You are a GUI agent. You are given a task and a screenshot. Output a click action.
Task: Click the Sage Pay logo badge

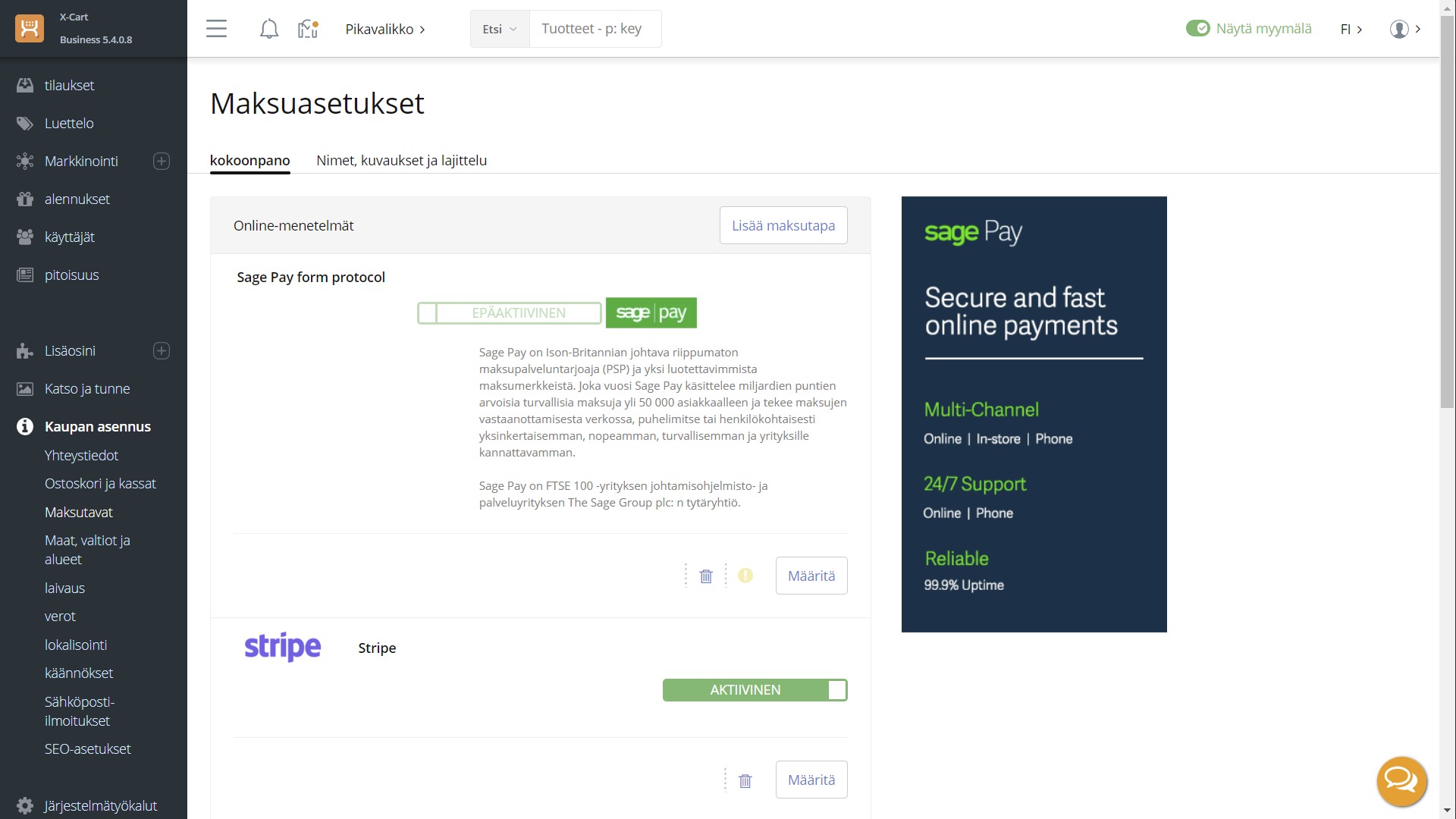[x=651, y=312]
